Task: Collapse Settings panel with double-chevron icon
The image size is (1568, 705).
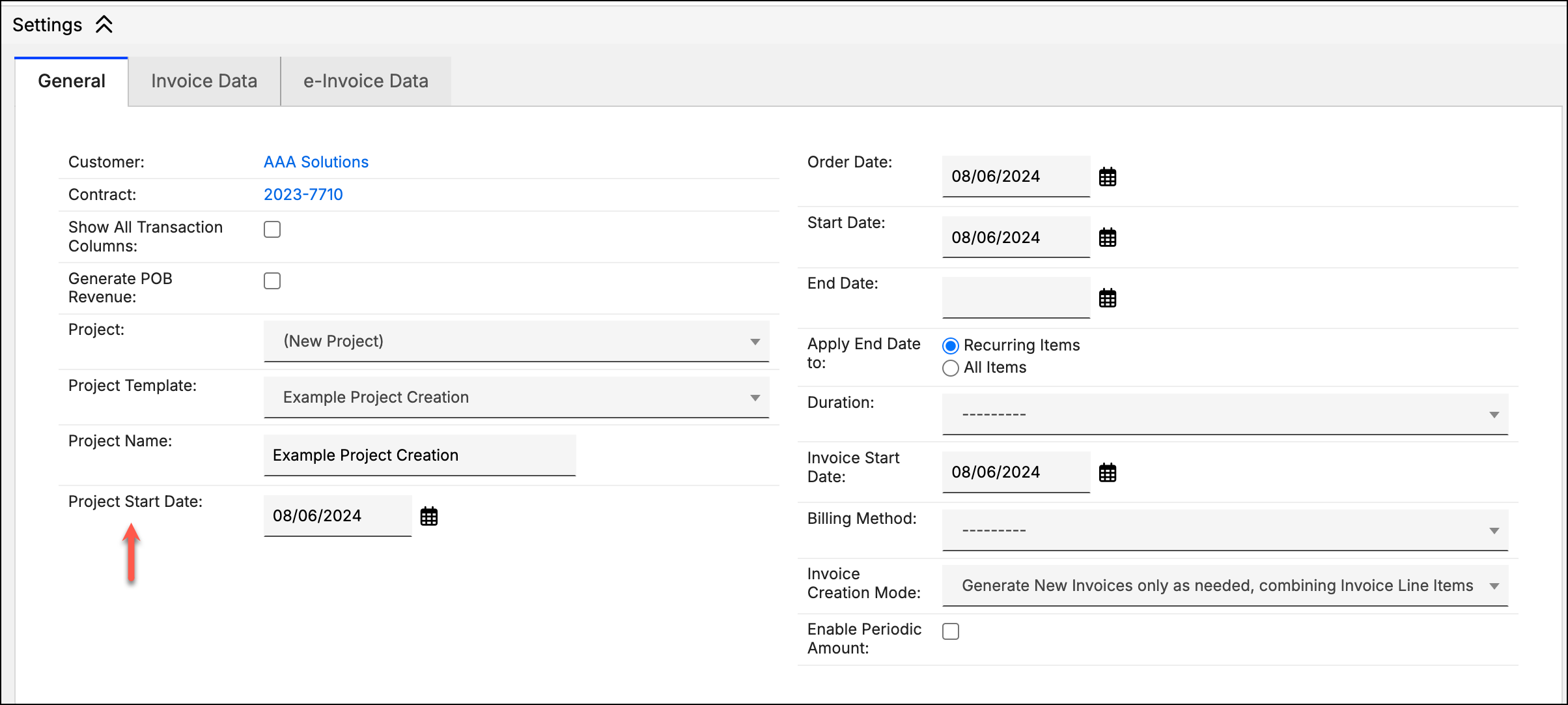Action: [x=104, y=25]
